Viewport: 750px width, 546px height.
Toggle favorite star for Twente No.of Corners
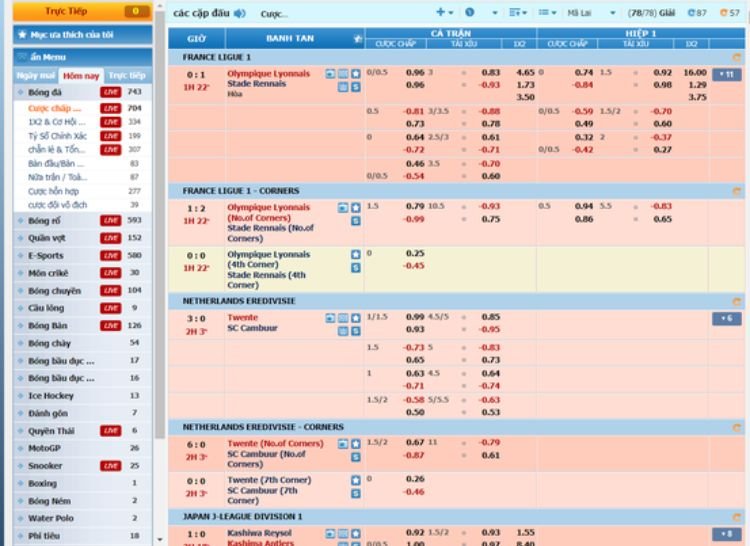pos(355,443)
